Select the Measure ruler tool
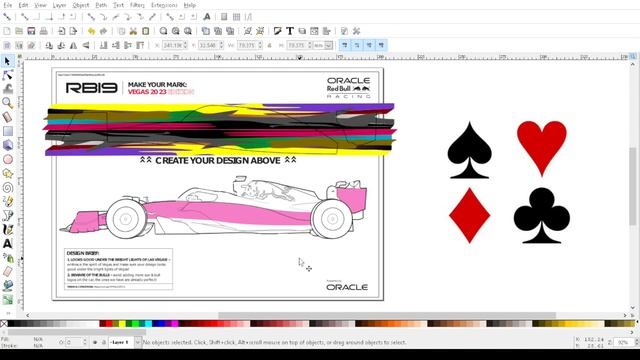640x360 pixels. pos(7,117)
